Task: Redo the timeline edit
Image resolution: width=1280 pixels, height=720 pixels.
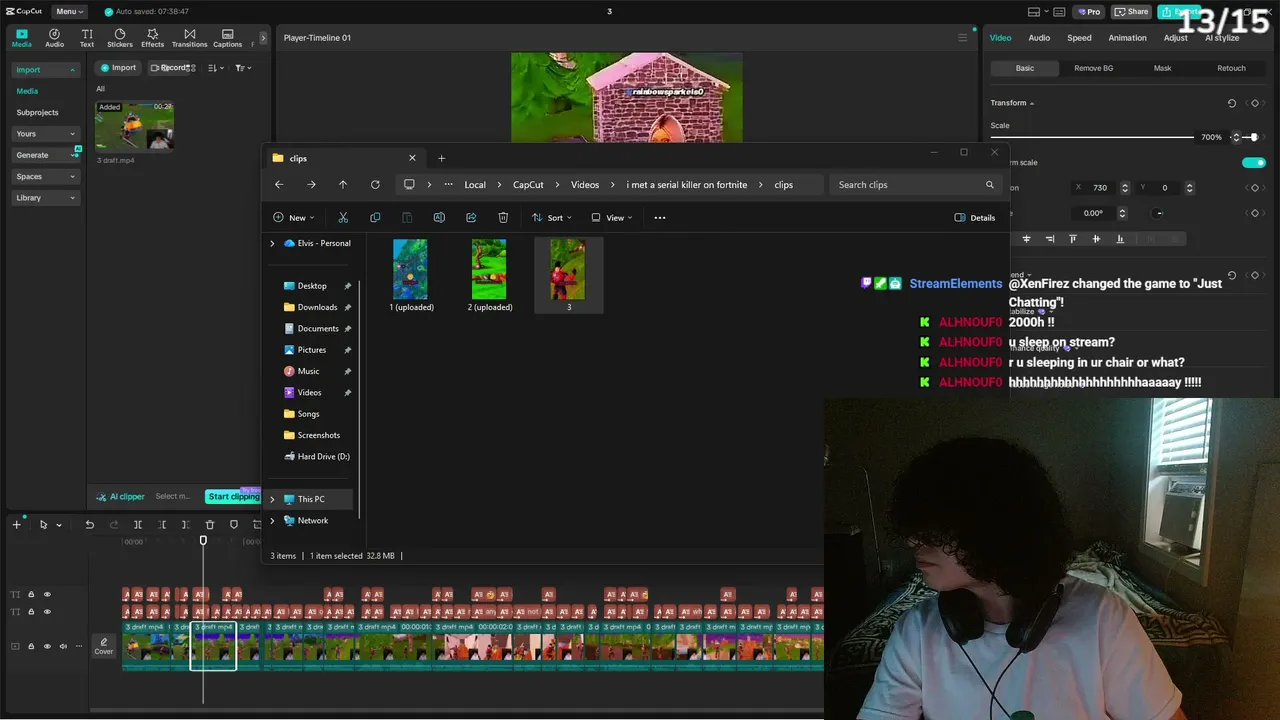Action: pyautogui.click(x=114, y=525)
